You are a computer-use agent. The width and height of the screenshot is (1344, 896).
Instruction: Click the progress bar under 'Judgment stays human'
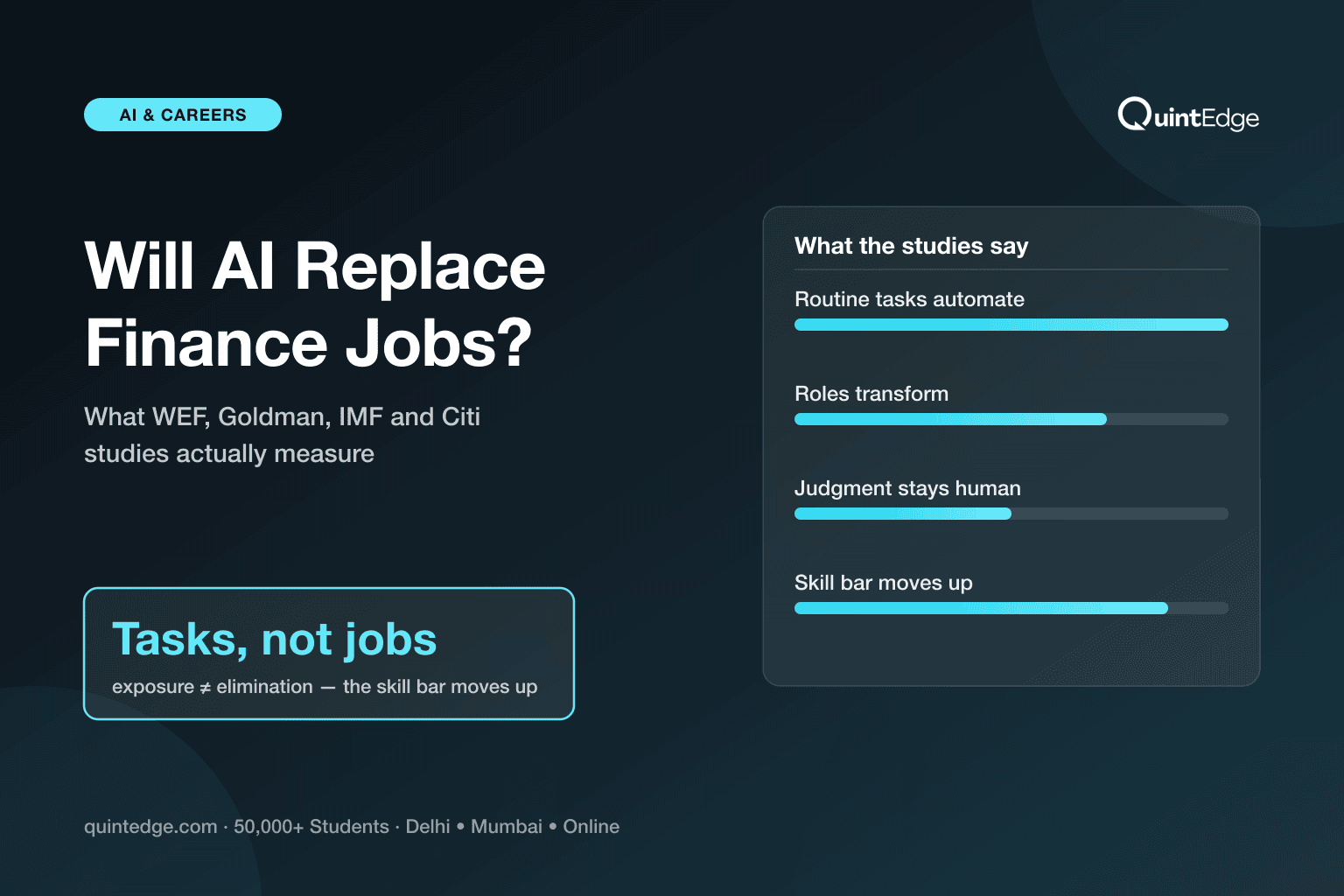tap(1011, 514)
